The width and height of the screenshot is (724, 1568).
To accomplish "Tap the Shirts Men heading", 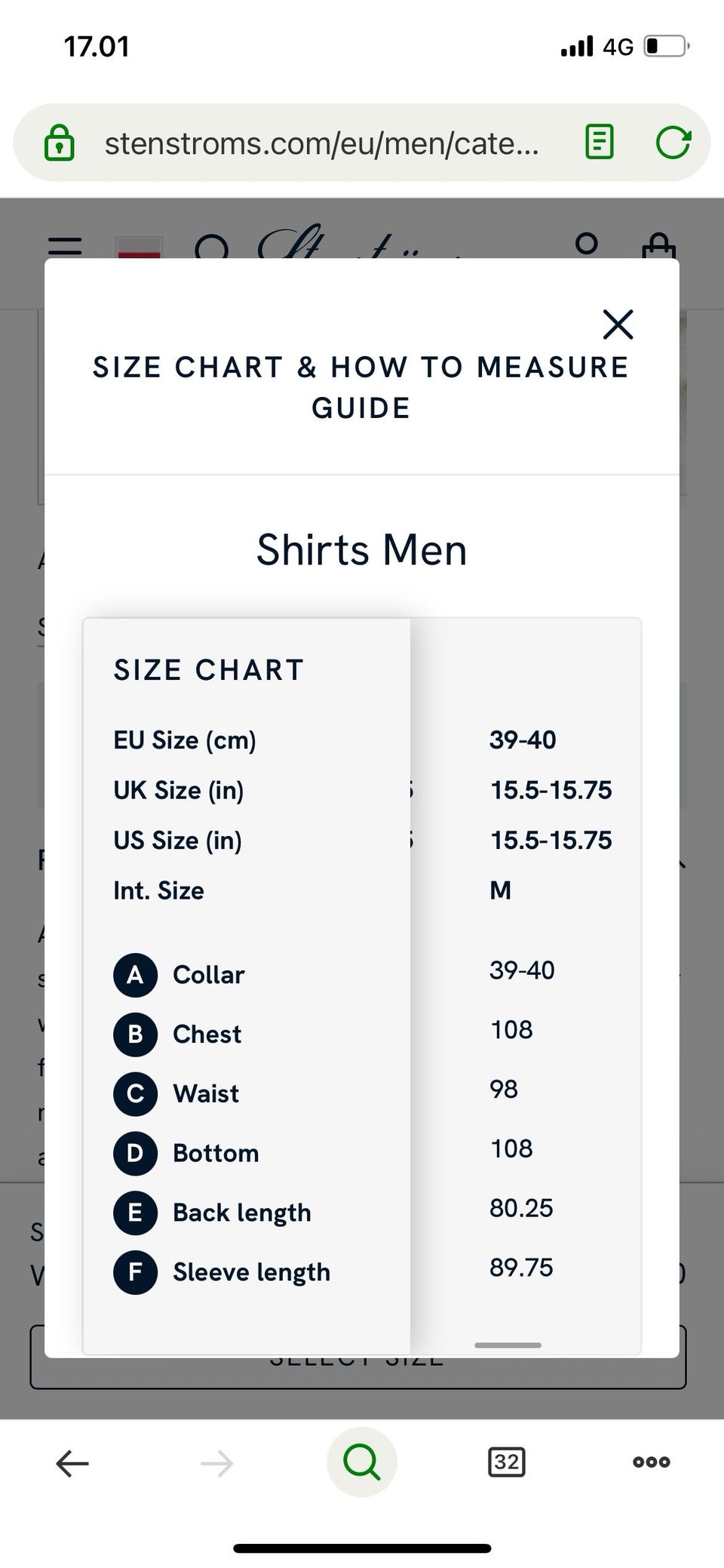I will [x=362, y=549].
